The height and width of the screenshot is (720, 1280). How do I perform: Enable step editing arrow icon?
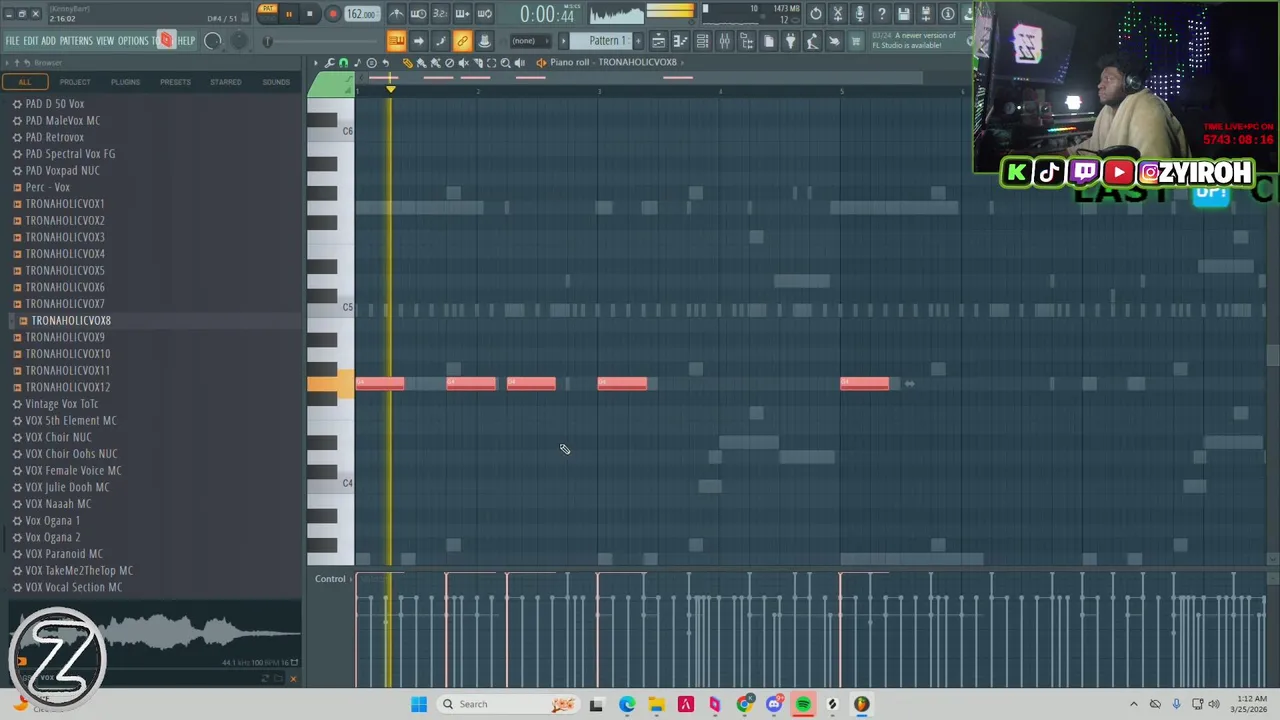point(418,41)
